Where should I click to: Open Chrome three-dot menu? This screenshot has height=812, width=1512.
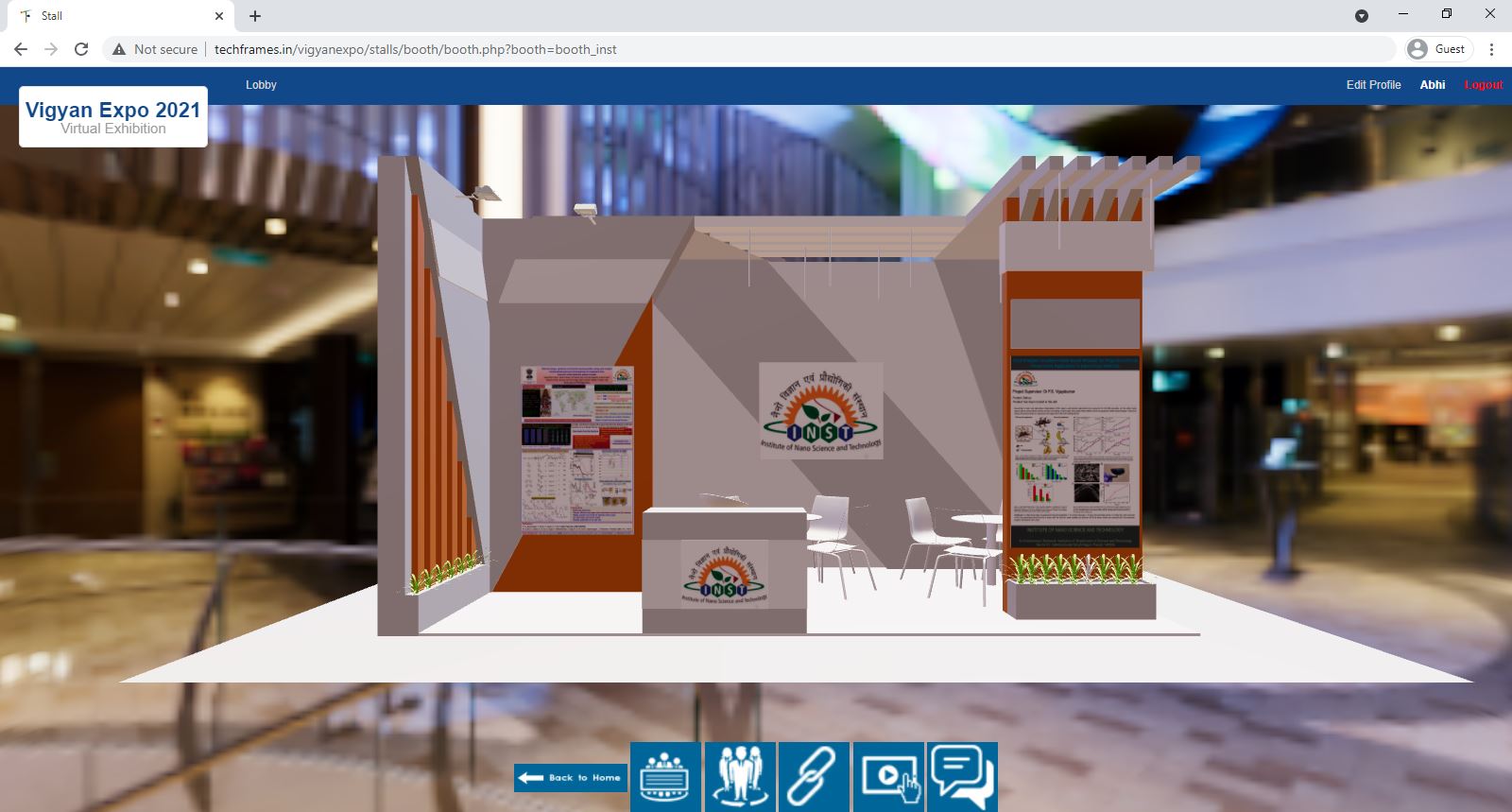(1491, 49)
